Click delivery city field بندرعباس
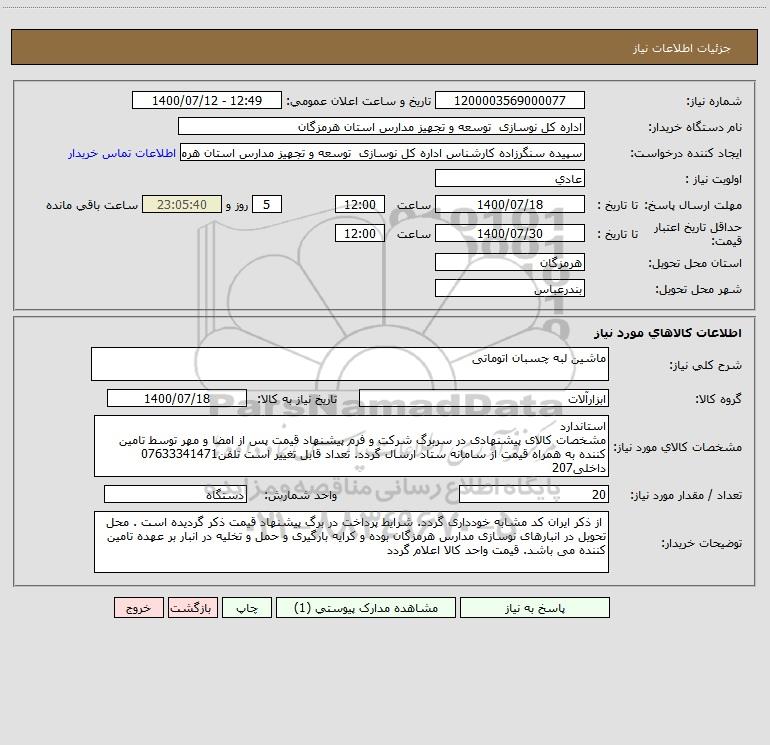The height and width of the screenshot is (745, 770). click(510, 288)
